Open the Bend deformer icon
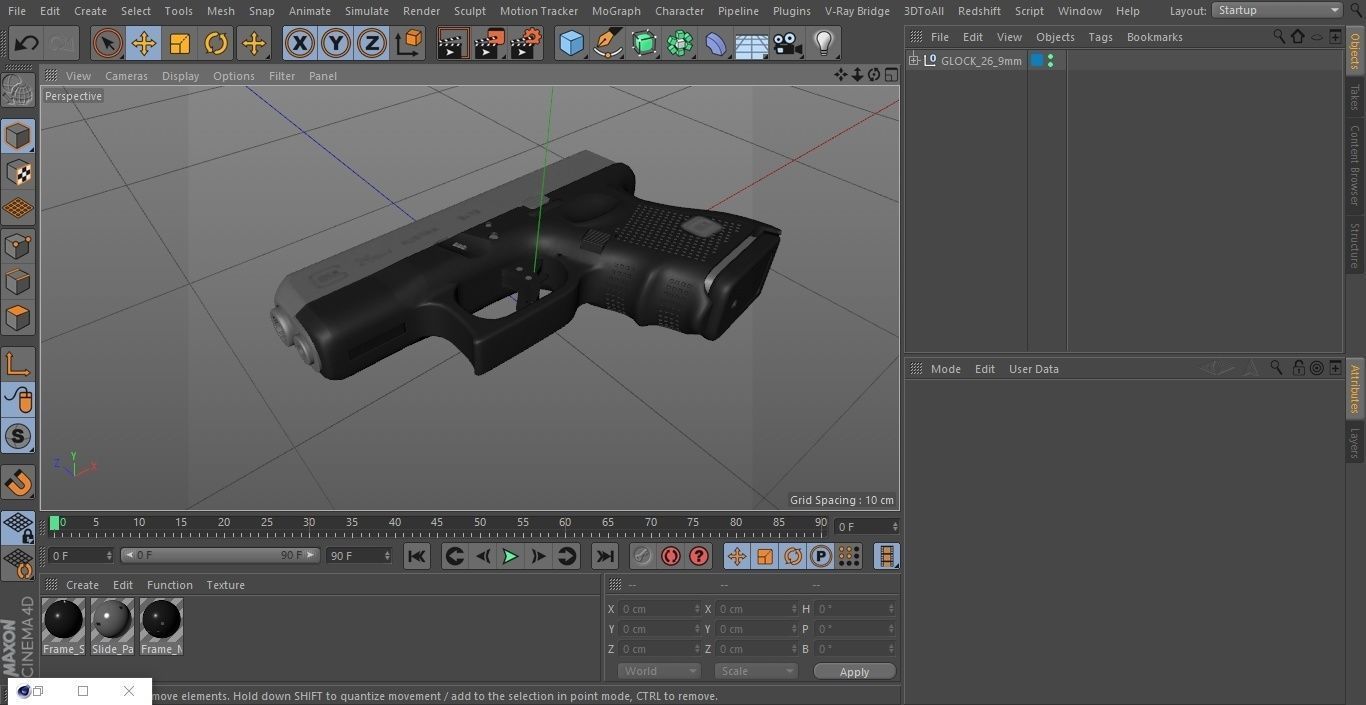Viewport: 1366px width, 705px height. pyautogui.click(x=716, y=44)
